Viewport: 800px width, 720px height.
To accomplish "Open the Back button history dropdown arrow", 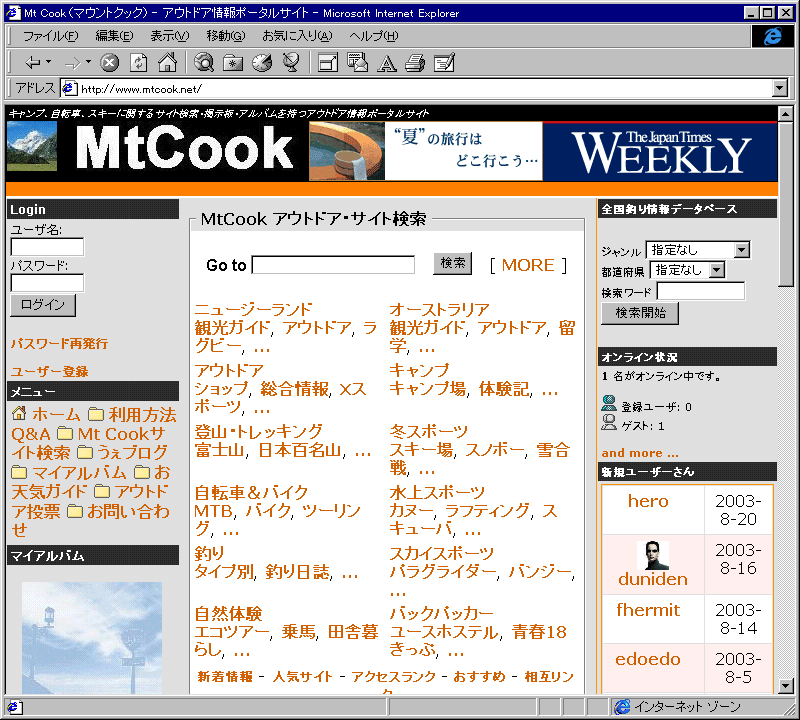I will 48,62.
